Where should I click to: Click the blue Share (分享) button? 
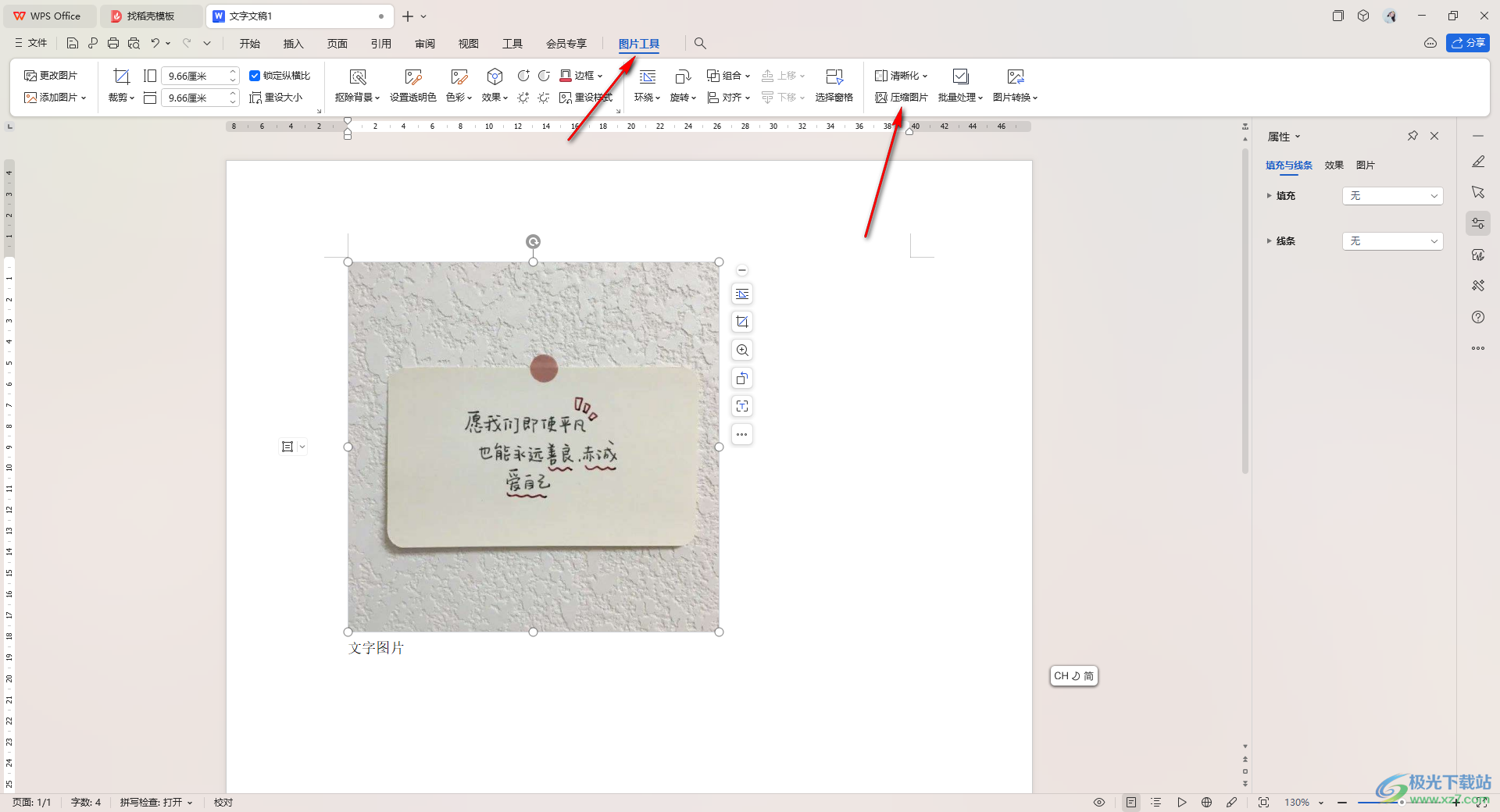pyautogui.click(x=1468, y=43)
